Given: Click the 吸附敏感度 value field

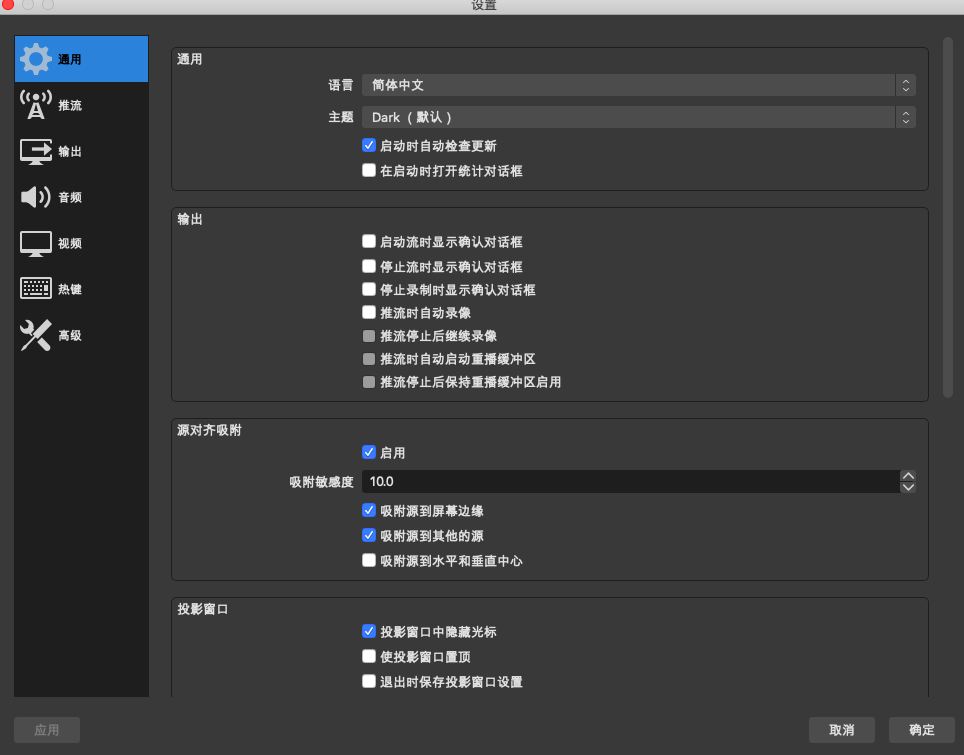Looking at the screenshot, I should coord(631,481).
